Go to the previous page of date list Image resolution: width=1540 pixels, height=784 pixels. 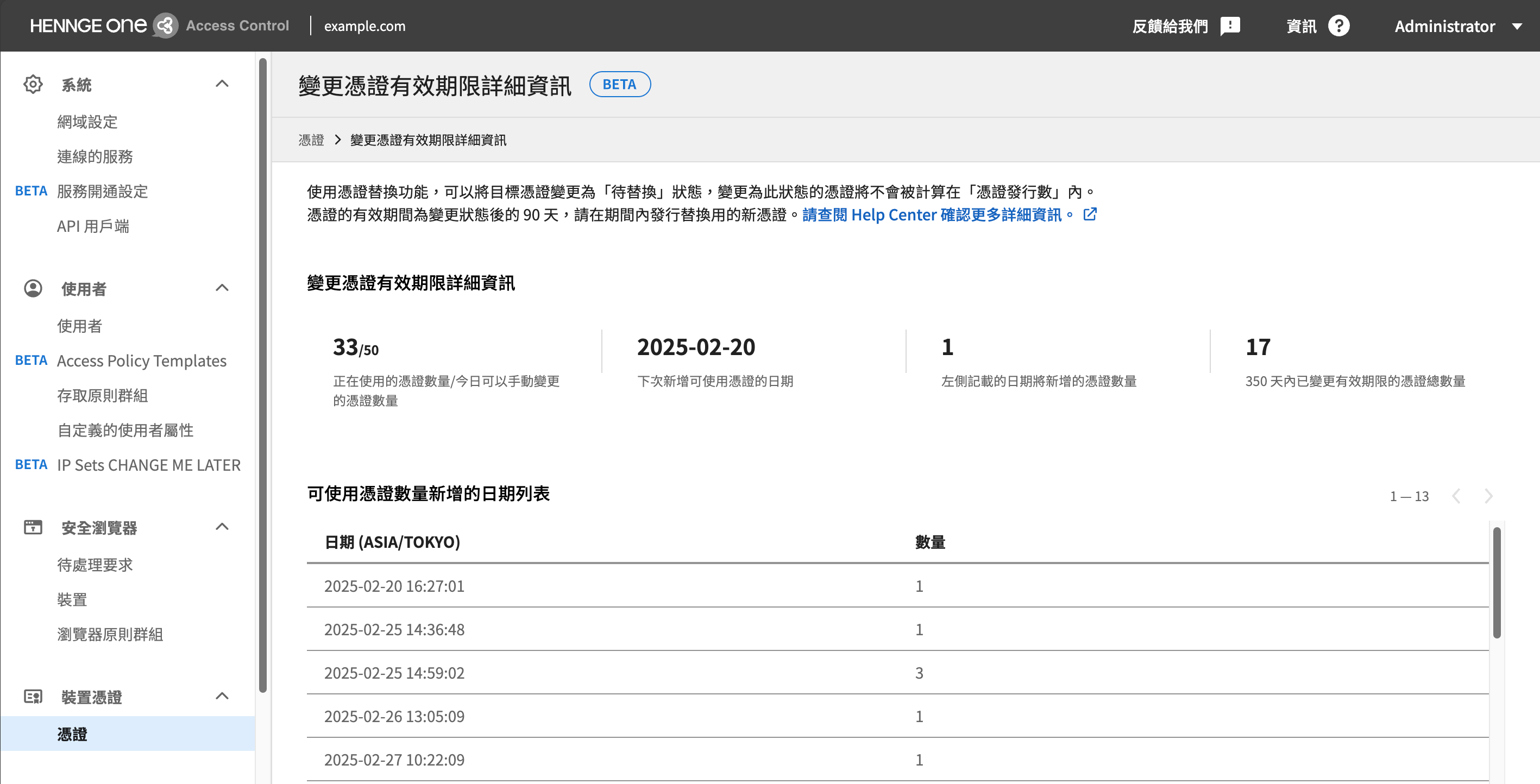click(1456, 495)
